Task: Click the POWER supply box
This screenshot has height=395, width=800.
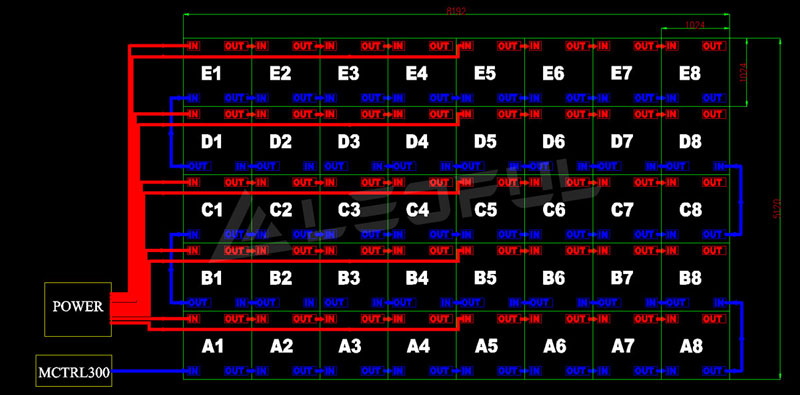Action: tap(78, 309)
